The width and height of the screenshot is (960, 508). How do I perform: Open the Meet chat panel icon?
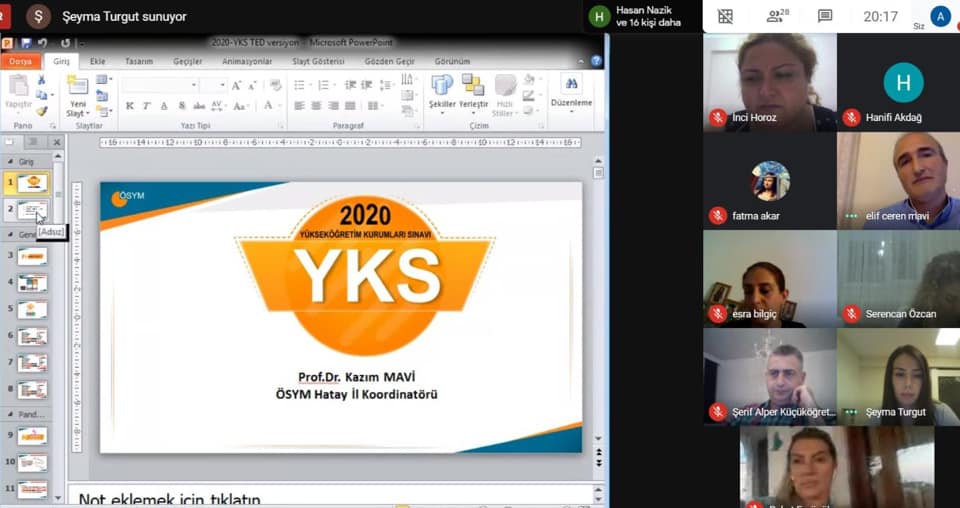[825, 16]
